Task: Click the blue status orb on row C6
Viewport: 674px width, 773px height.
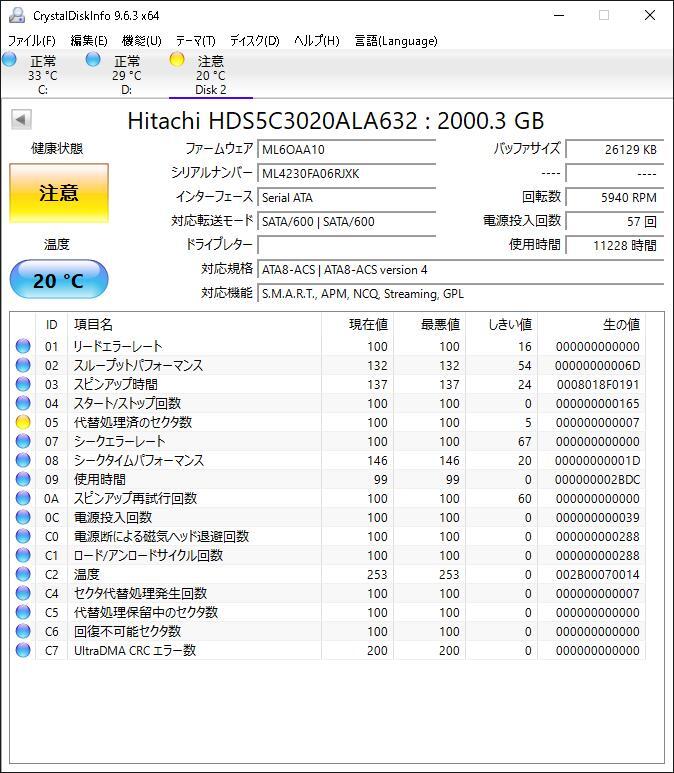Action: [x=23, y=631]
